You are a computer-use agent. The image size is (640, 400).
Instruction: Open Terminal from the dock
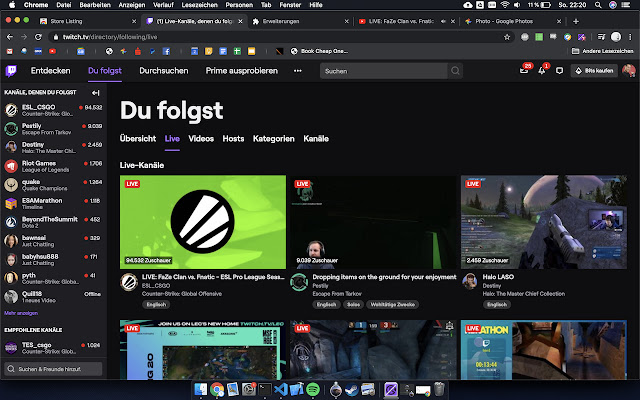click(x=264, y=389)
